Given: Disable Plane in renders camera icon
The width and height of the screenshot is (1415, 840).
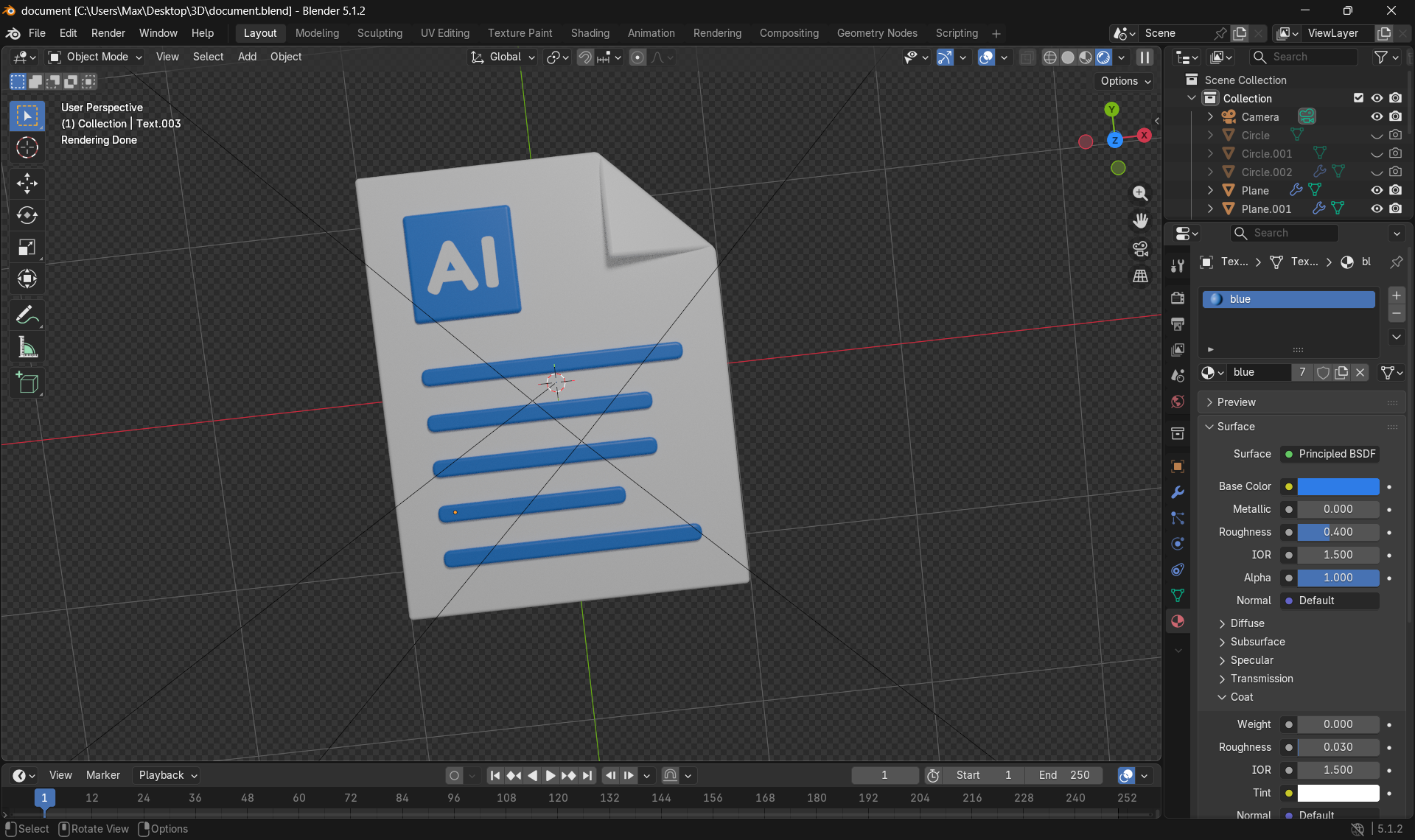Looking at the screenshot, I should click(1396, 190).
